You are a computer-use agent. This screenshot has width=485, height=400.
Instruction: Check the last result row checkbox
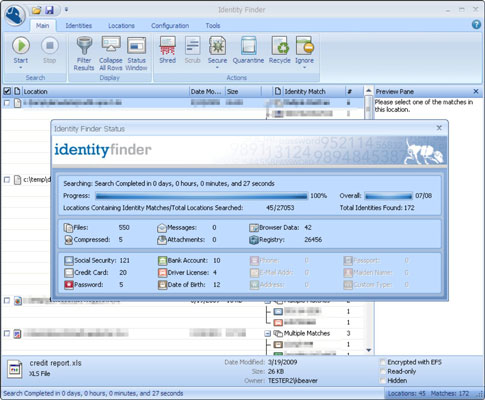(x=7, y=333)
